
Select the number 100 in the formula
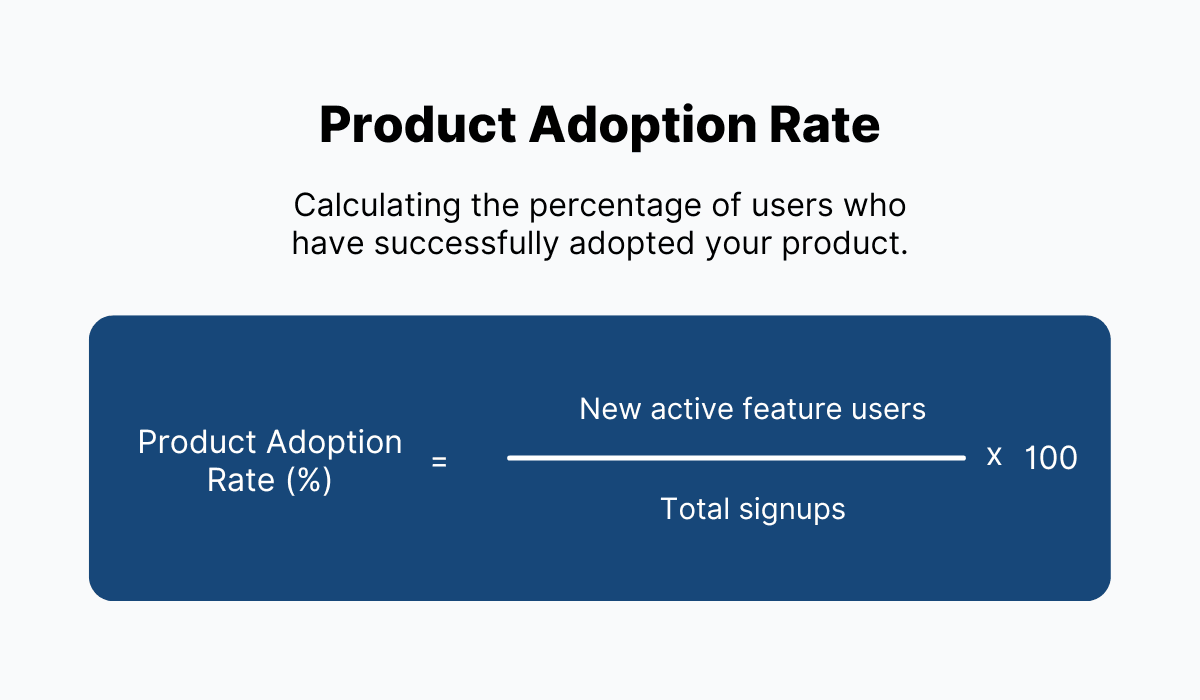point(1051,458)
